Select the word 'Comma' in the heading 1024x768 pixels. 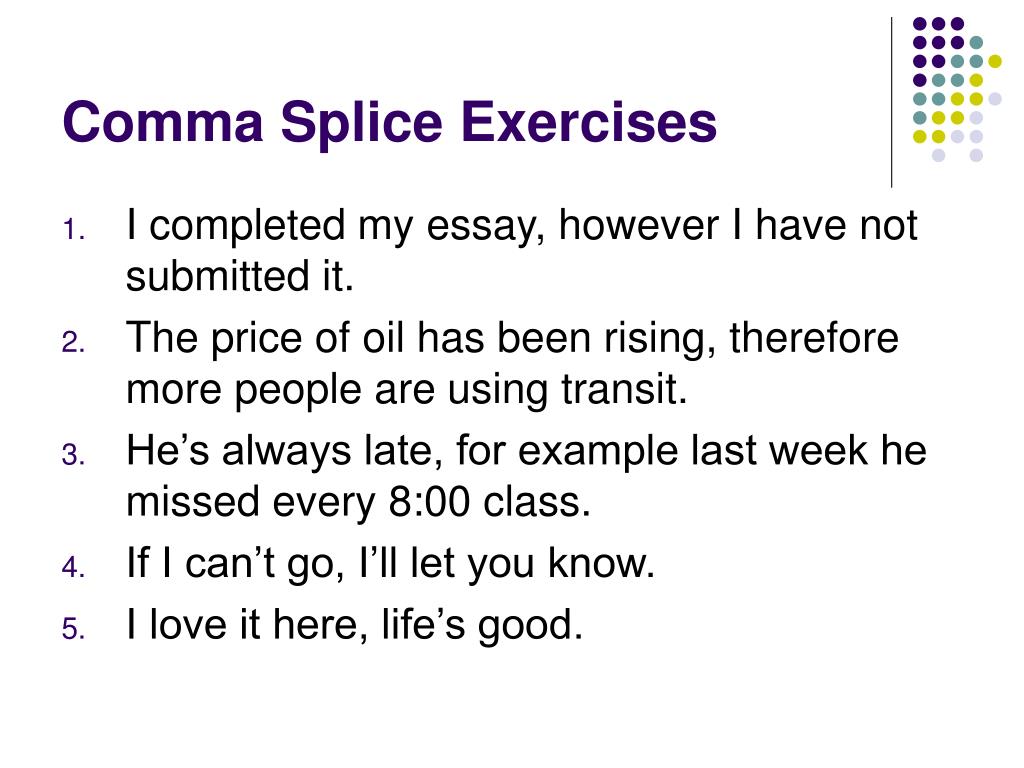click(x=163, y=122)
